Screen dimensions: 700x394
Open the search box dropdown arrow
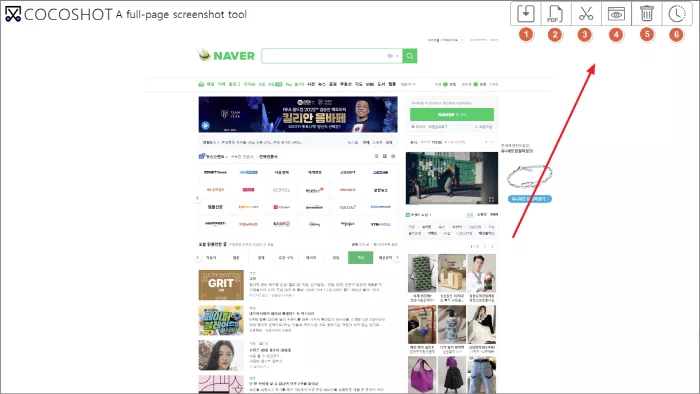point(397,56)
